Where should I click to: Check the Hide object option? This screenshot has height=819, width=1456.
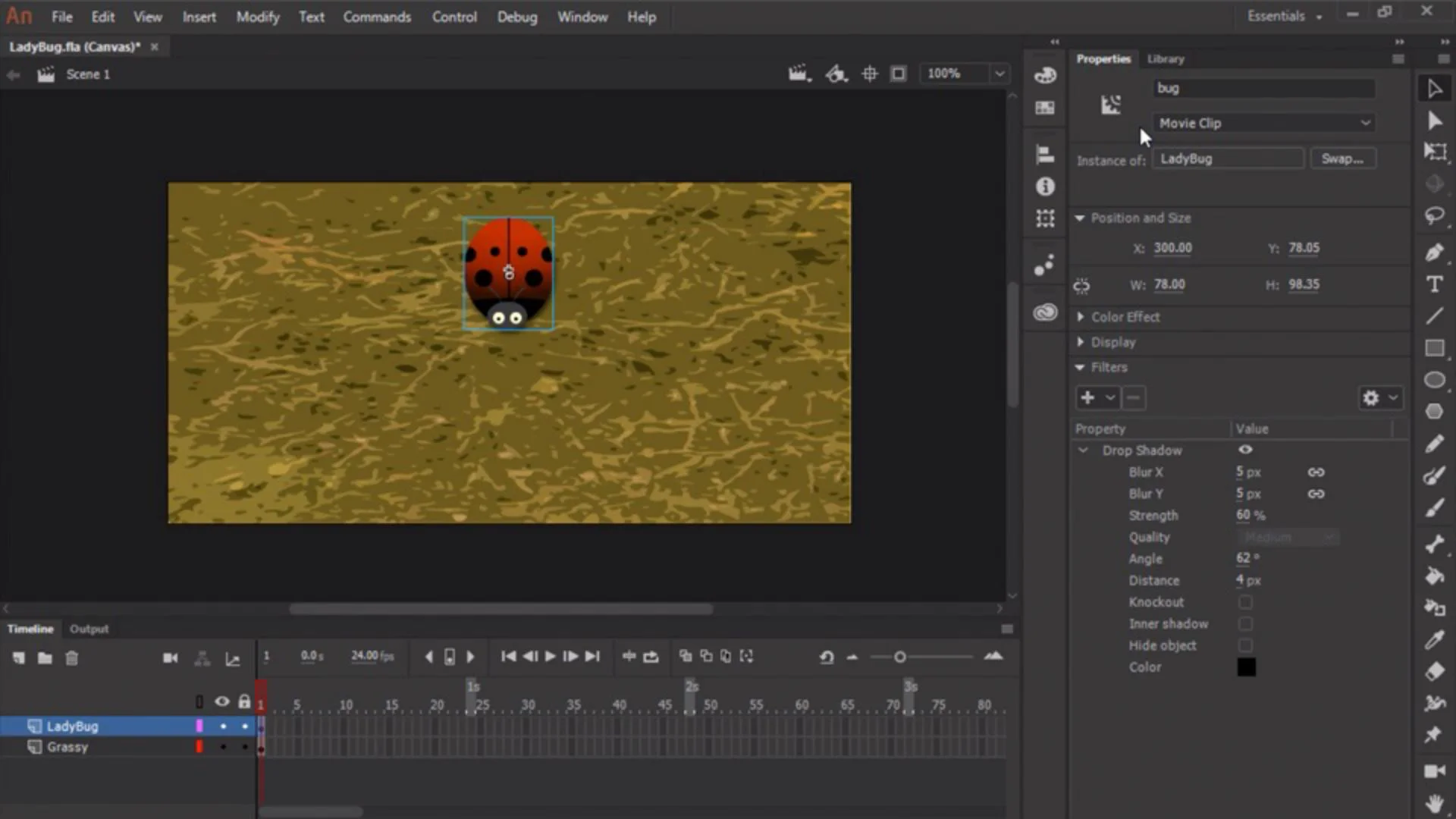(x=1245, y=645)
